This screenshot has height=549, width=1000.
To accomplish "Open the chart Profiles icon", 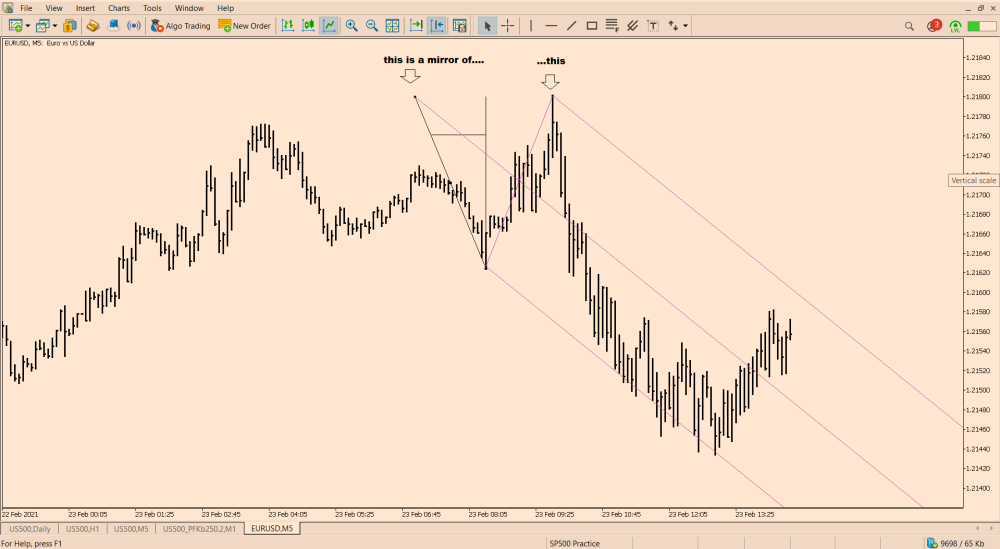I will pyautogui.click(x=43, y=26).
